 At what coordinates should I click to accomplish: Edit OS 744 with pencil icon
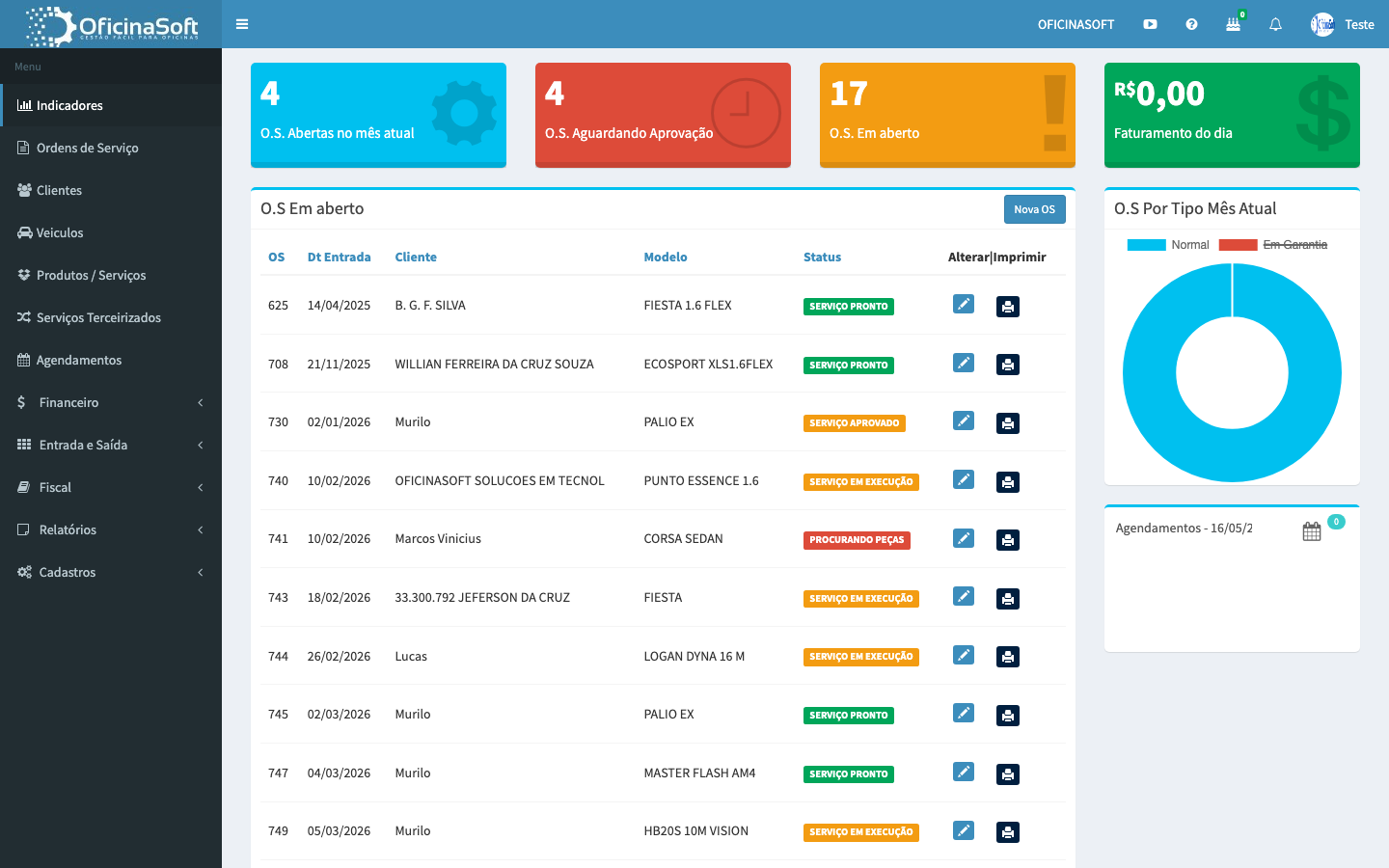point(964,655)
